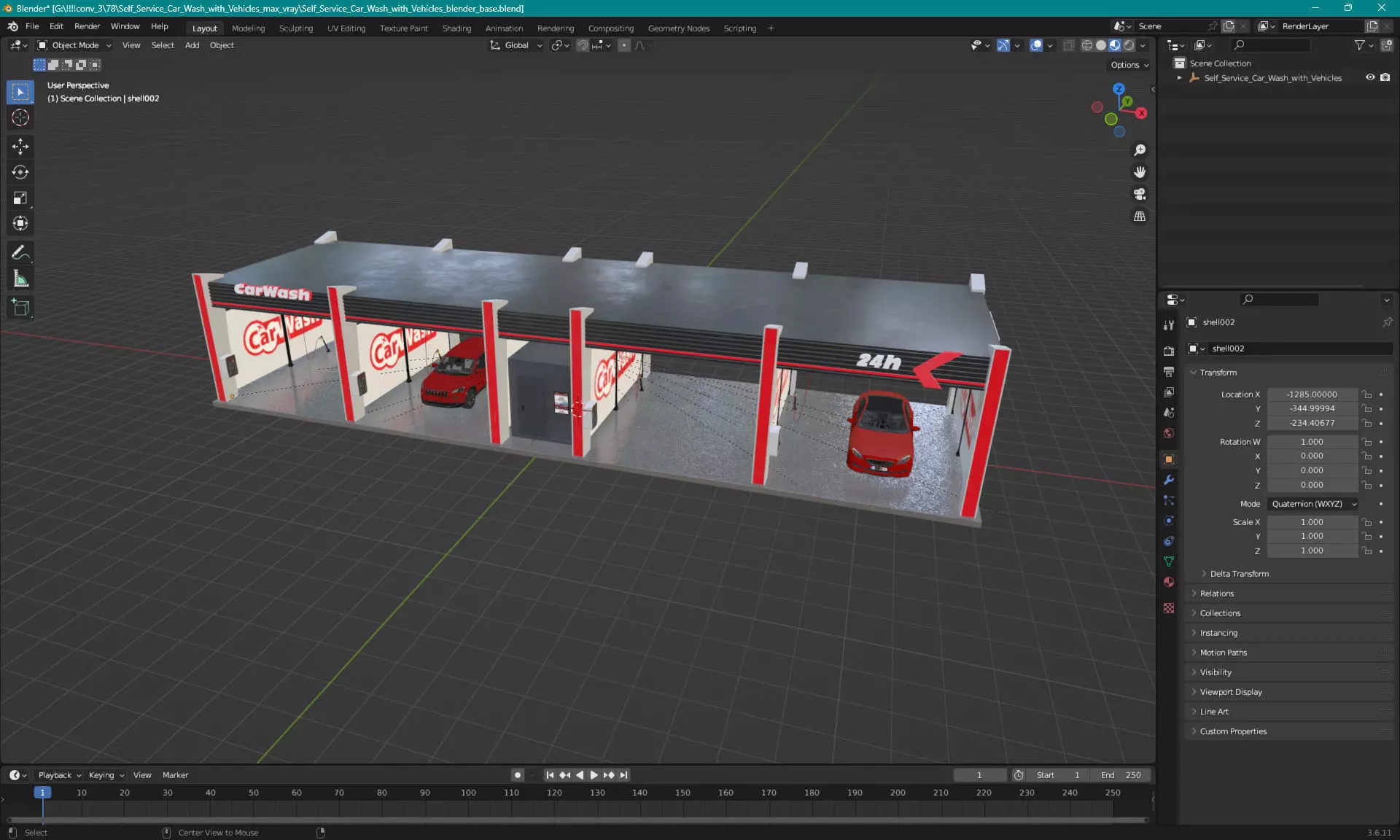
Task: Open the Material properties tab
Action: point(1169,582)
